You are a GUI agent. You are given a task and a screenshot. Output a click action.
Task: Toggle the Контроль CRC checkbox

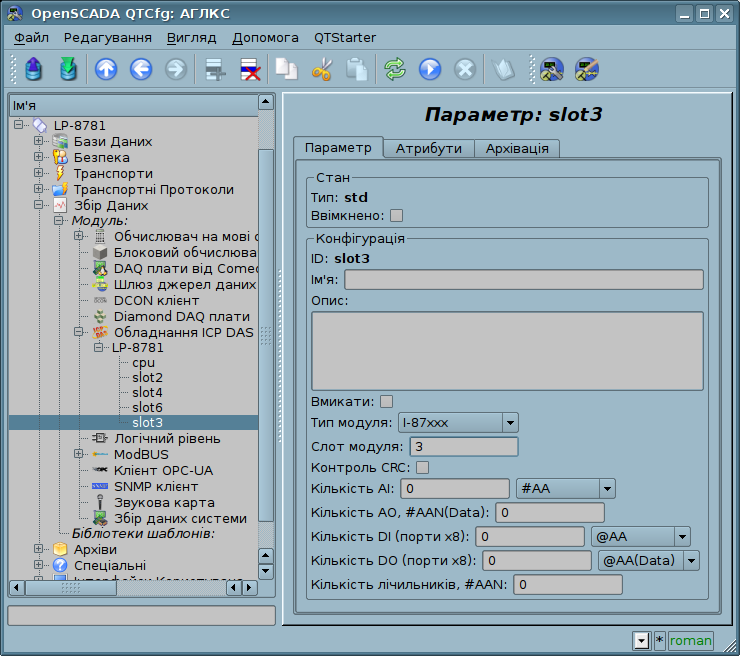(422, 467)
